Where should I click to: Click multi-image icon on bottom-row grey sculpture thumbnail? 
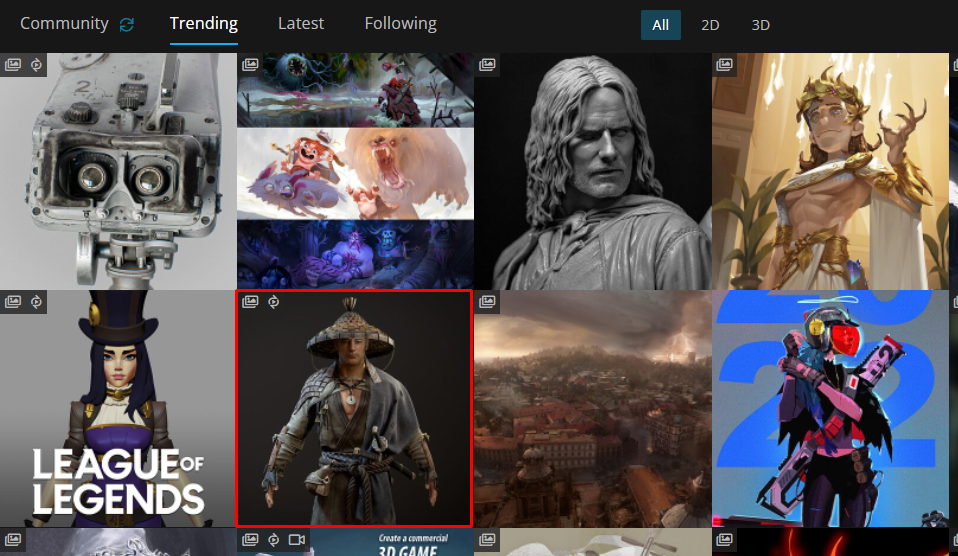pos(13,539)
